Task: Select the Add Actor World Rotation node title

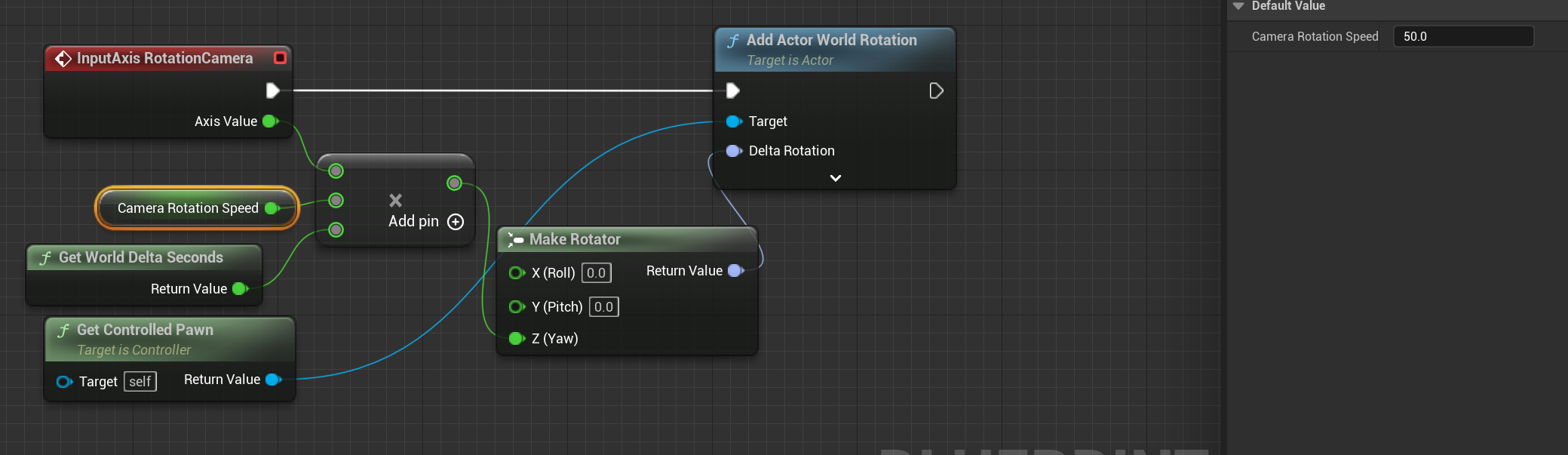Action: click(832, 40)
